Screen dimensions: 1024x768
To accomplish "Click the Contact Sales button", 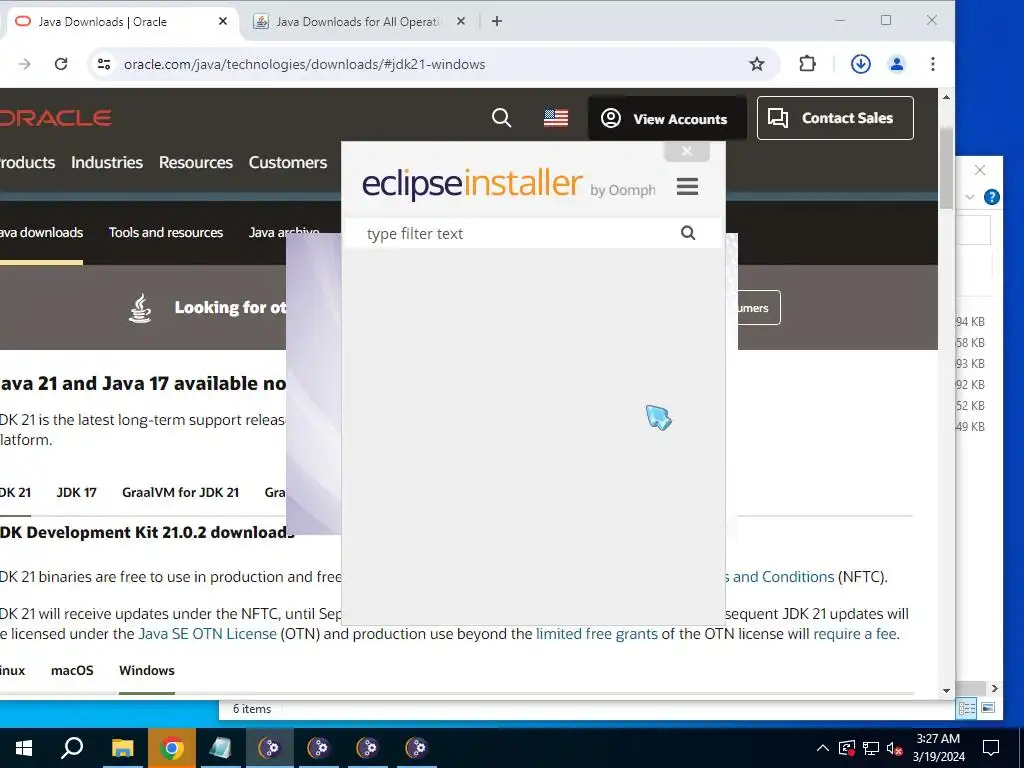I will click(835, 118).
